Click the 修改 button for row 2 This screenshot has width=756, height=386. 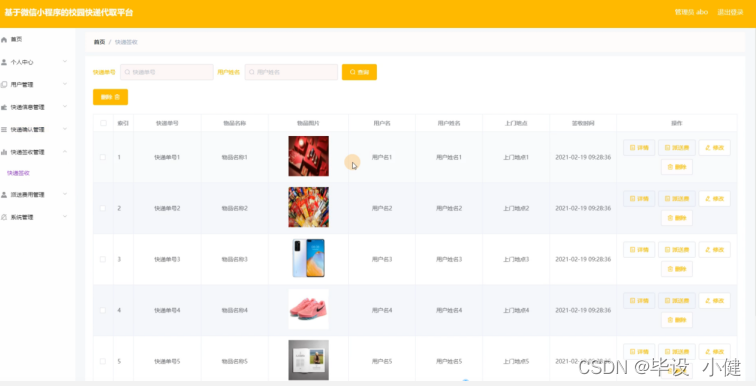pos(715,199)
